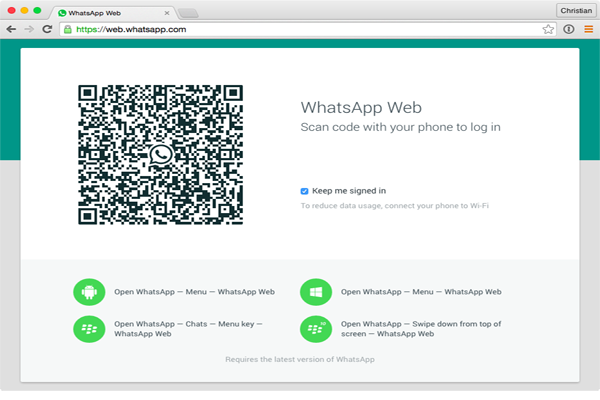Screen dimensions: 600x400
Task: Click the browser forward arrow
Action: pos(29,29)
